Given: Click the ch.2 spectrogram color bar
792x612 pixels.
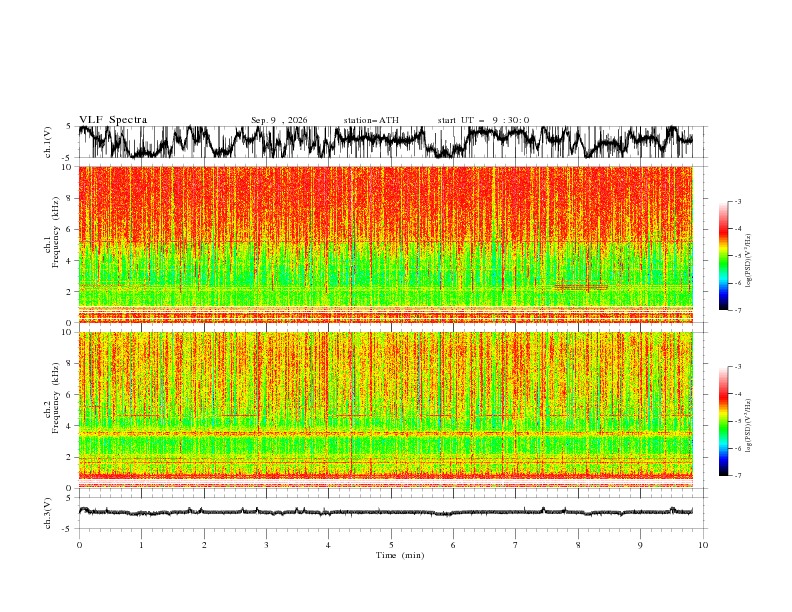Looking at the screenshot, I should [723, 421].
